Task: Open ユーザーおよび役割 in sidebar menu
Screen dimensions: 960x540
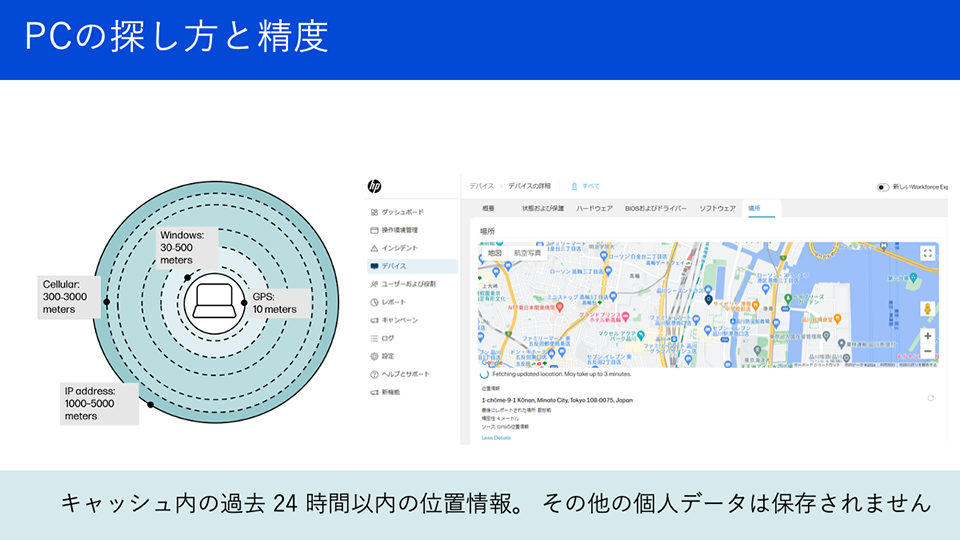Action: point(408,284)
